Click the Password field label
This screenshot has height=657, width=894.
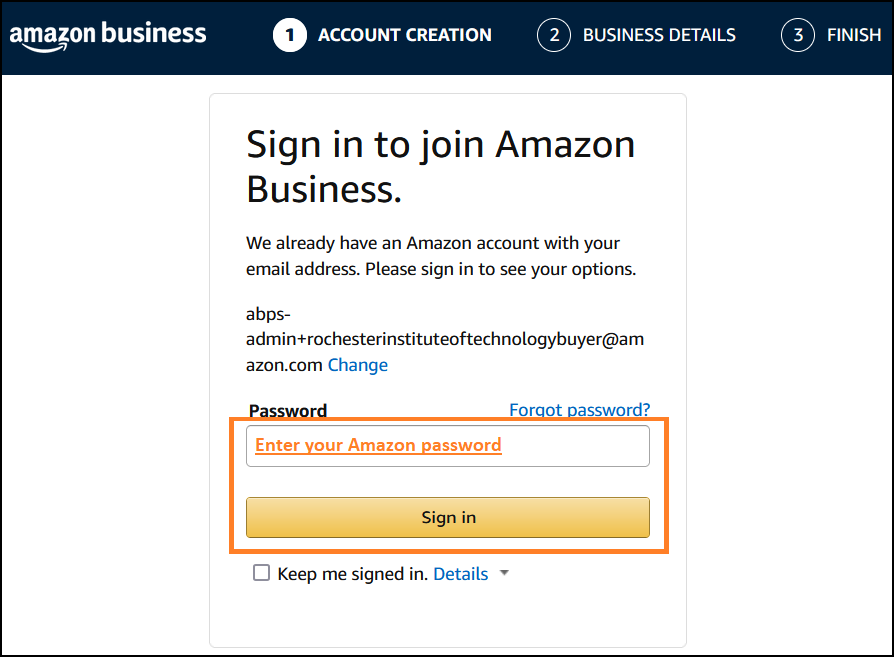coord(288,410)
